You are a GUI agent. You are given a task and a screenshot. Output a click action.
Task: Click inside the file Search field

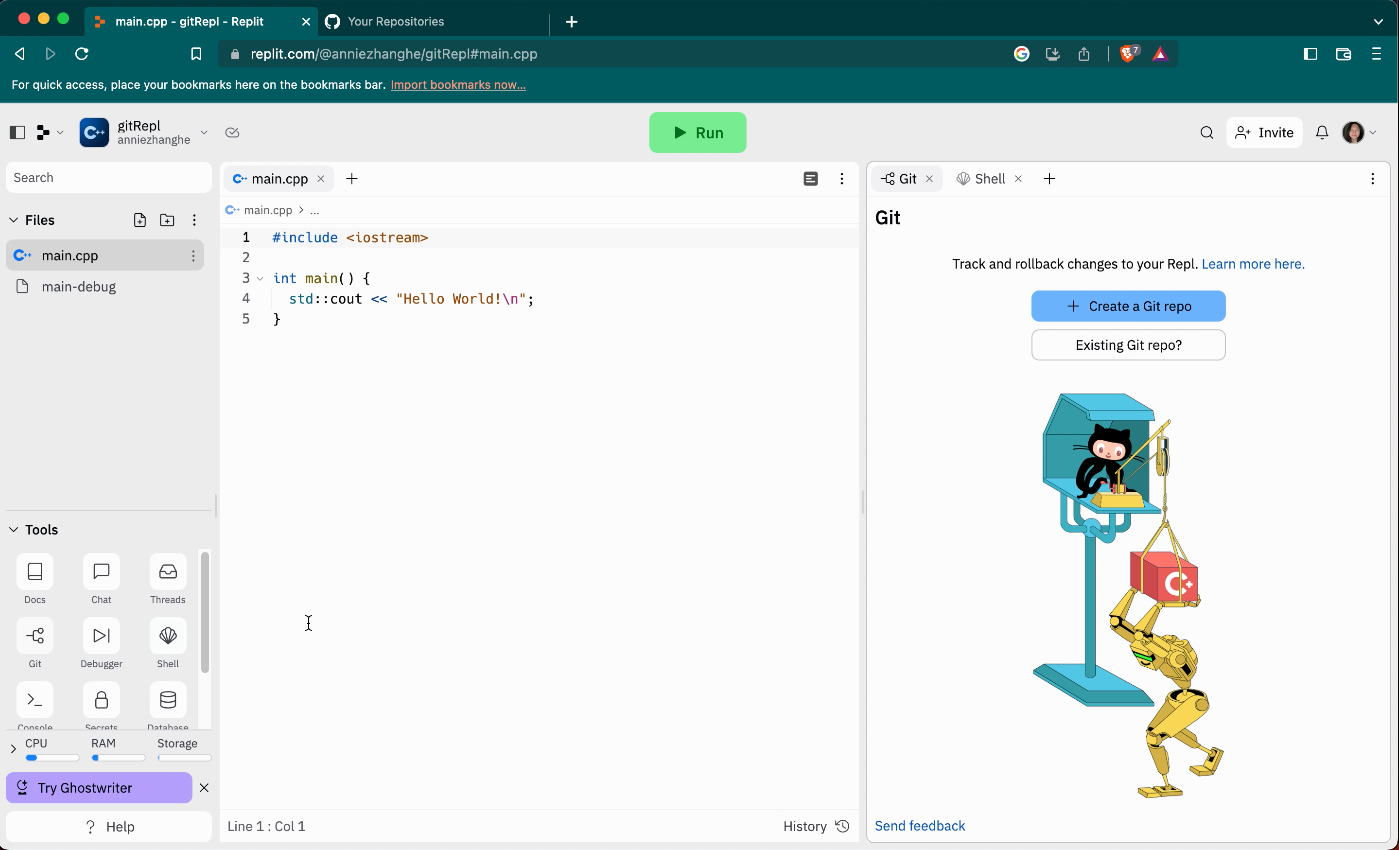tap(108, 177)
